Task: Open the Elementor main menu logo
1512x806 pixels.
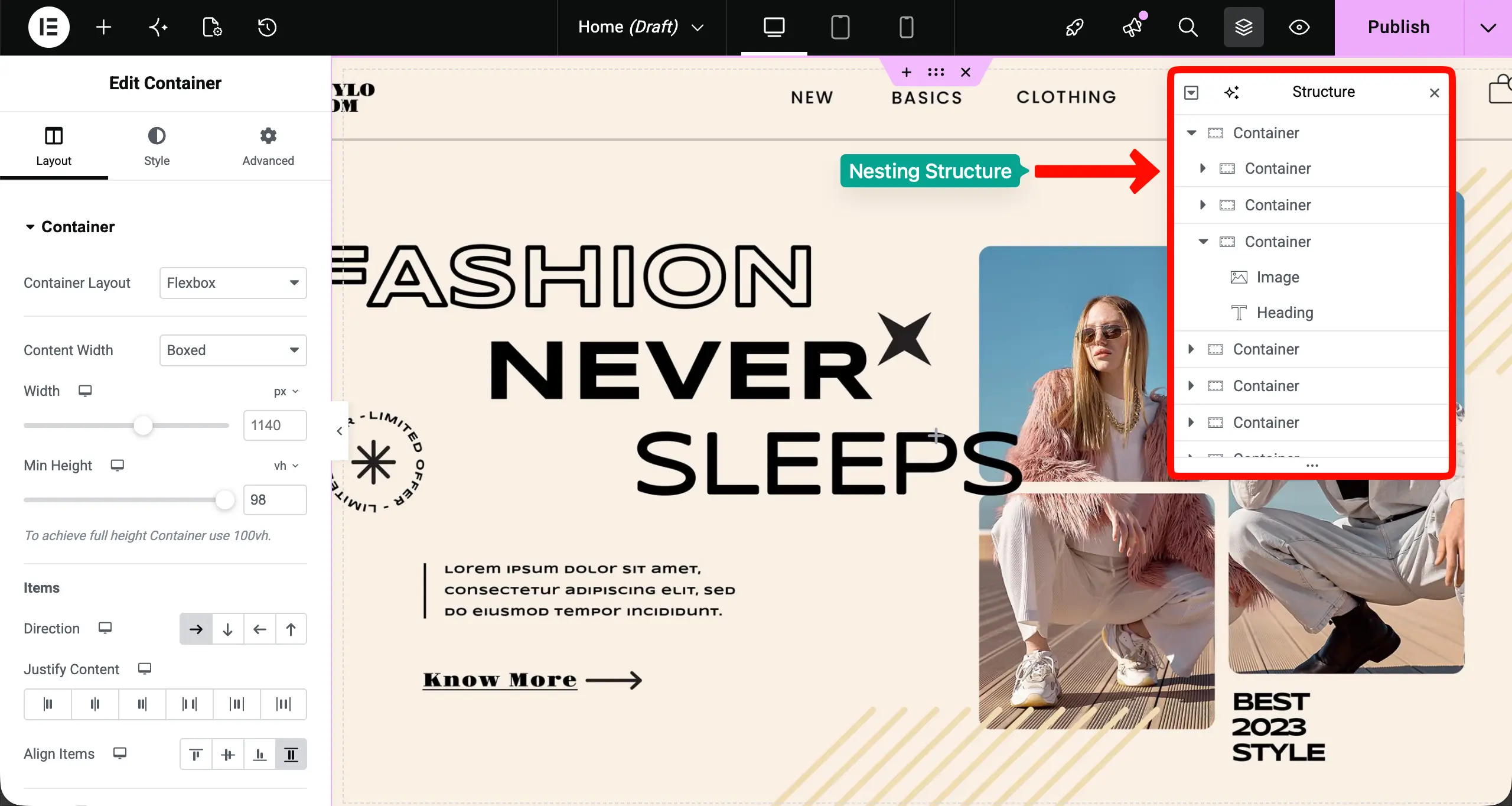Action: point(48,27)
